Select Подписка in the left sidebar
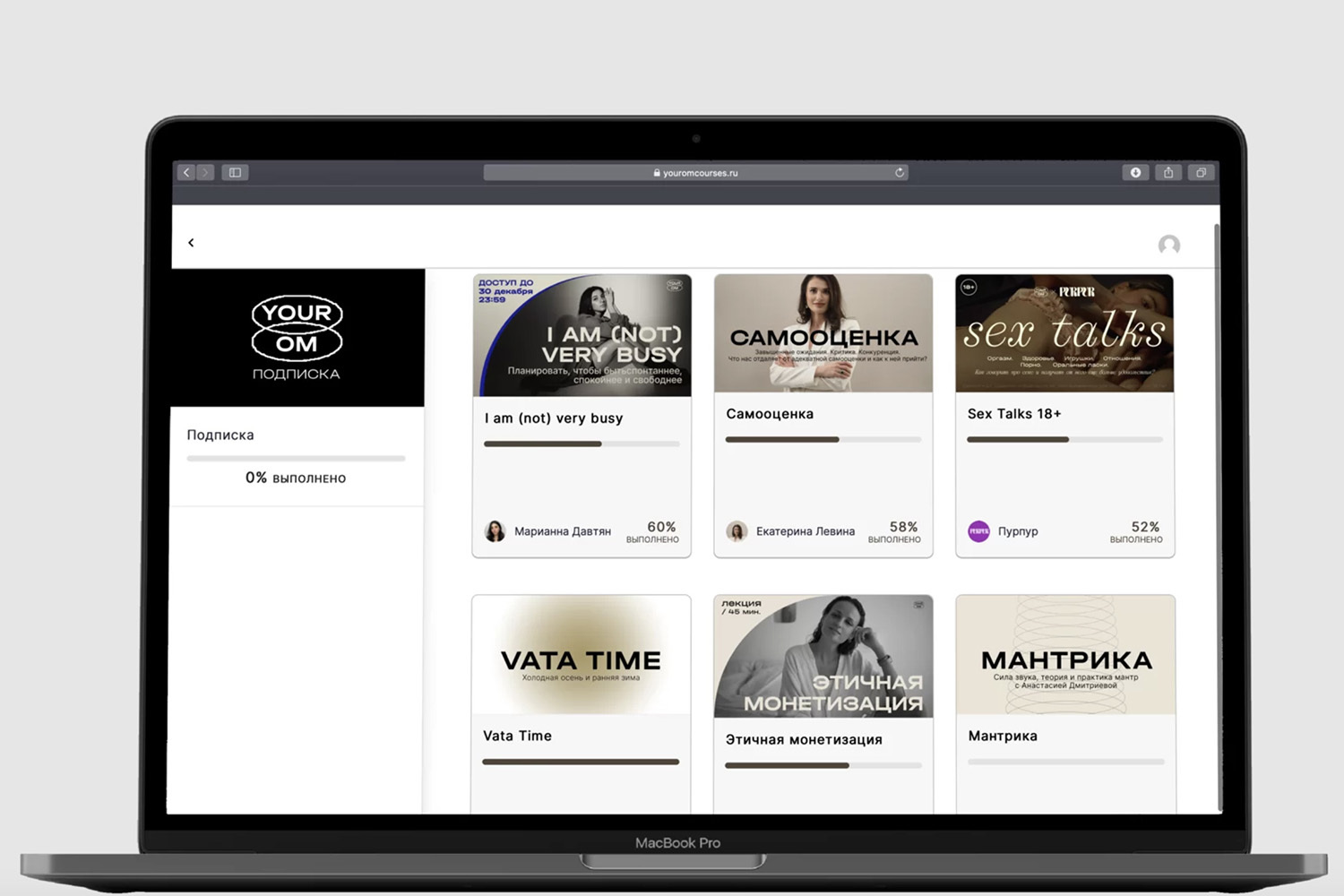1344x896 pixels. point(220,435)
